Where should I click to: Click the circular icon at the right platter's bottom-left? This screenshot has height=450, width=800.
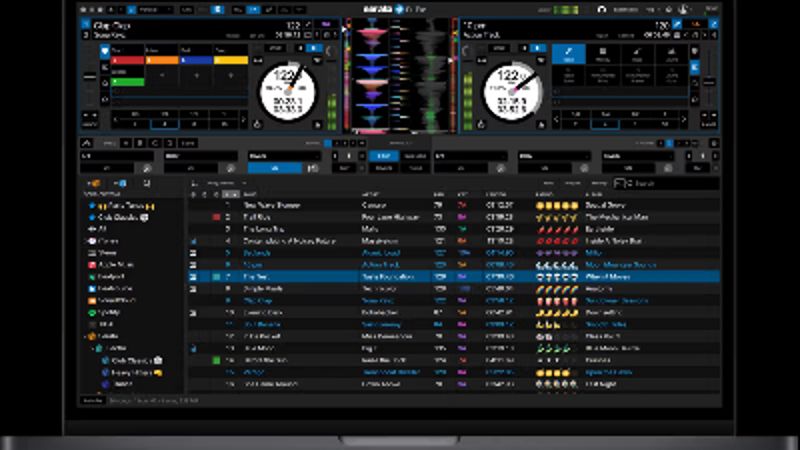(x=481, y=124)
